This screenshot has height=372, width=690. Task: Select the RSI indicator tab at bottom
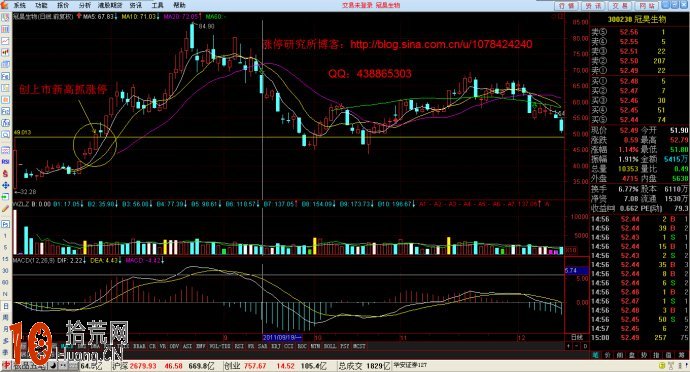pyautogui.click(x=239, y=346)
